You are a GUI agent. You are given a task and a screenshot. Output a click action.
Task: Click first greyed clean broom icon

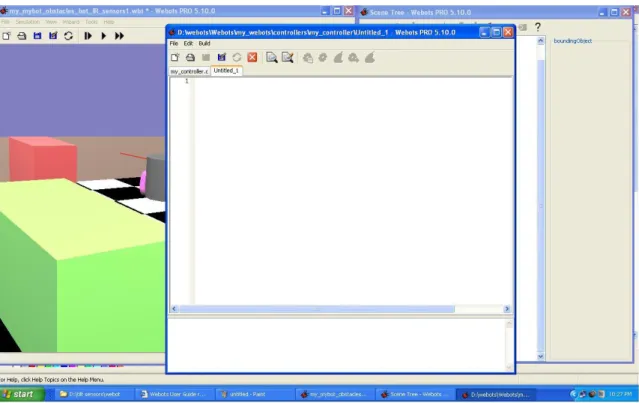[x=338, y=57]
